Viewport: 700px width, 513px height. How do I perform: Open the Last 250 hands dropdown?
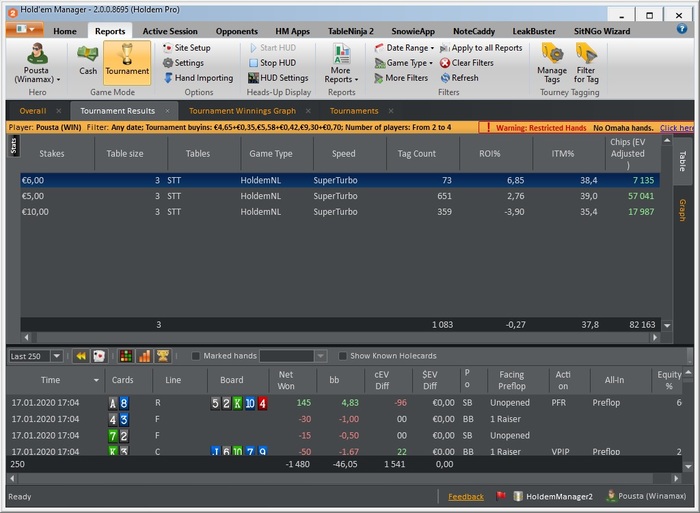pos(57,356)
